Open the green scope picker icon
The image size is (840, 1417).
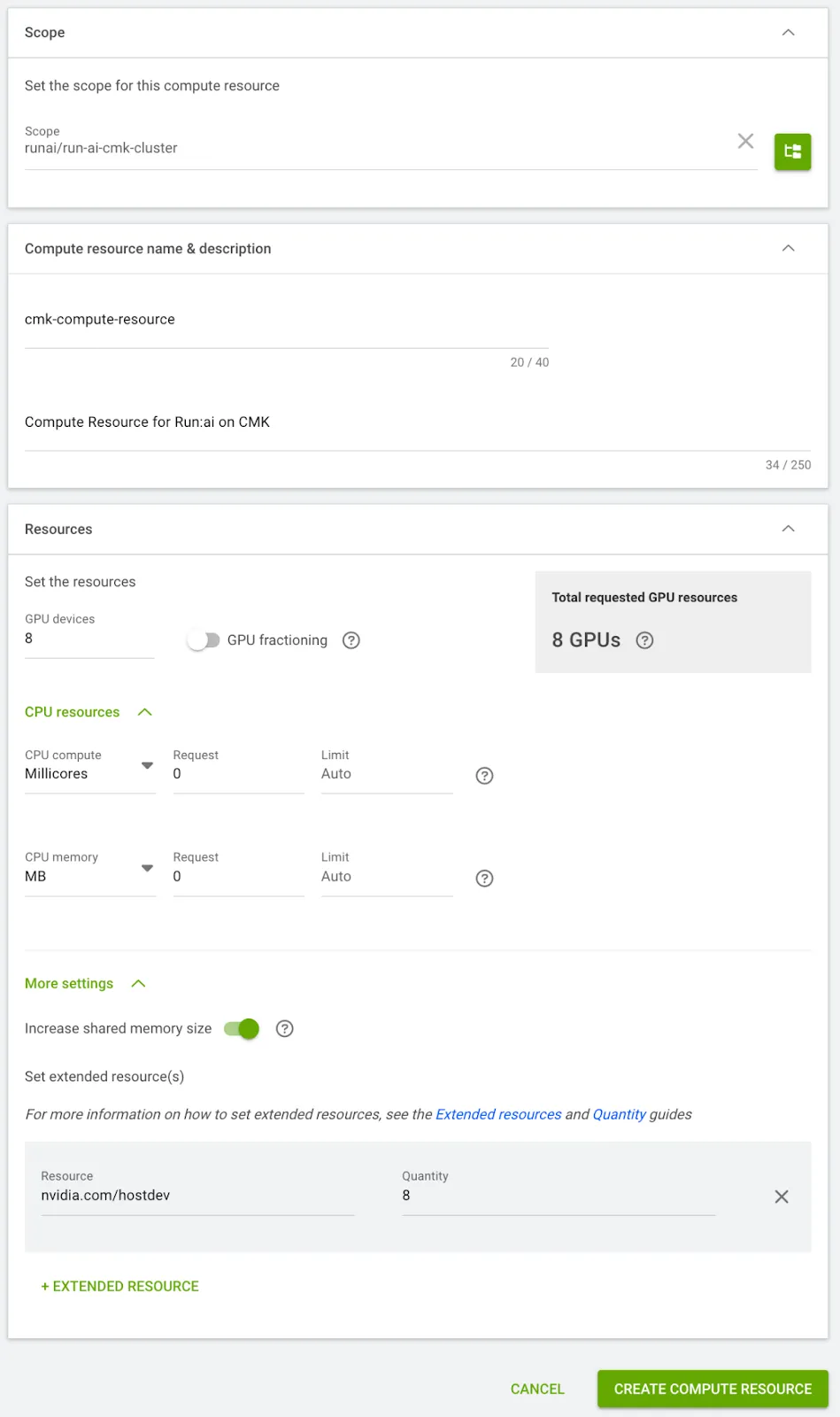(792, 151)
